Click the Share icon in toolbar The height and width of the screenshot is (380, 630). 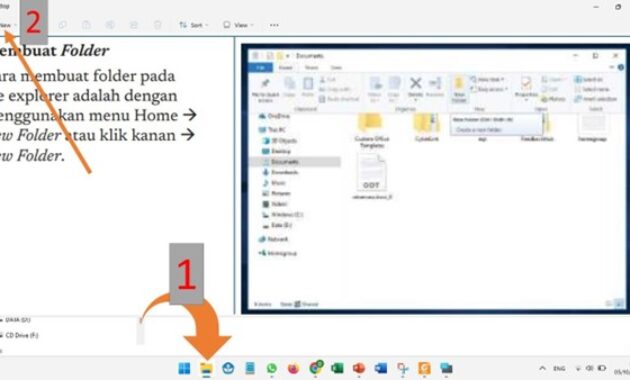click(133, 25)
